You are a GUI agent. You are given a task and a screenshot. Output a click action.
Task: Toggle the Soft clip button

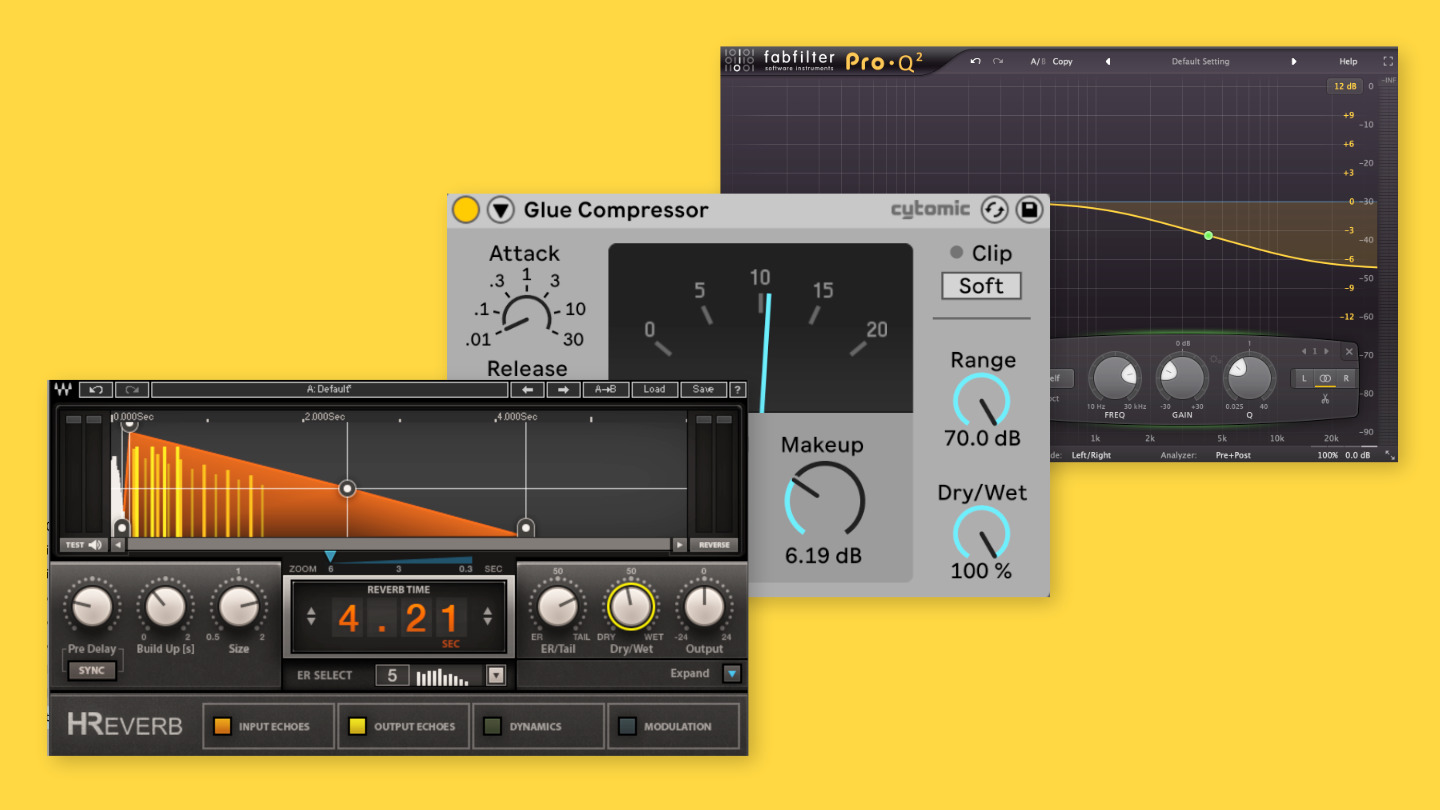coord(981,286)
